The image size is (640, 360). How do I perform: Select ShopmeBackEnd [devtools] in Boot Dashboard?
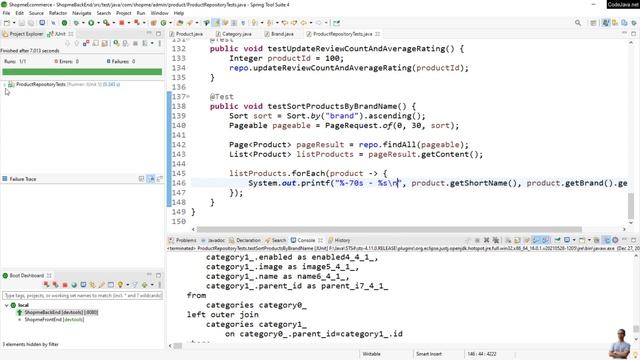61,312
